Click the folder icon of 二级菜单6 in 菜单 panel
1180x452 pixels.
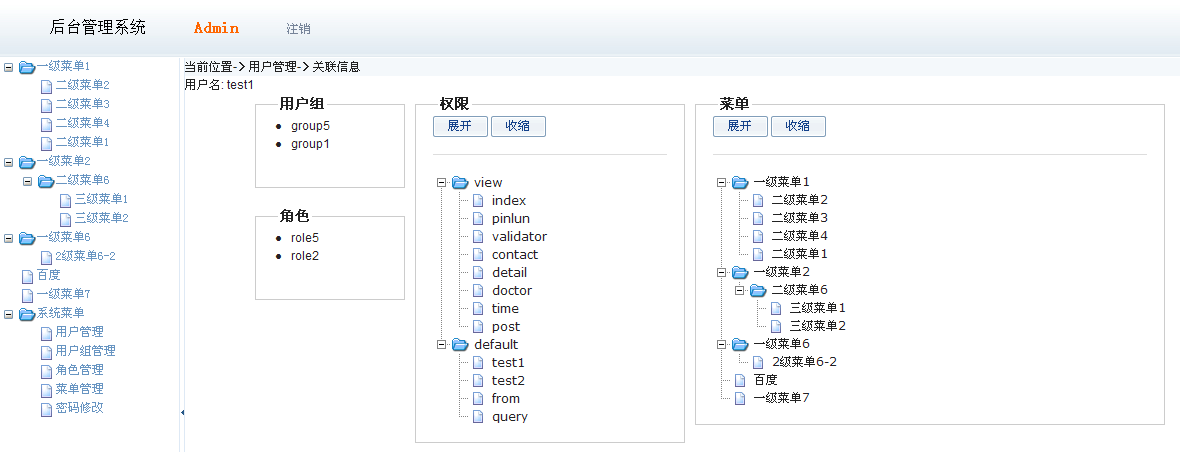[758, 290]
